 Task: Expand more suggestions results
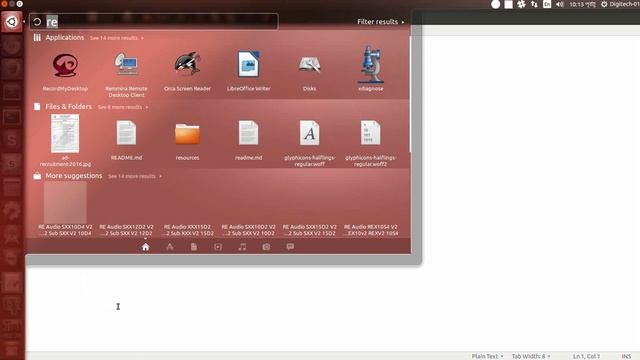(x=135, y=176)
